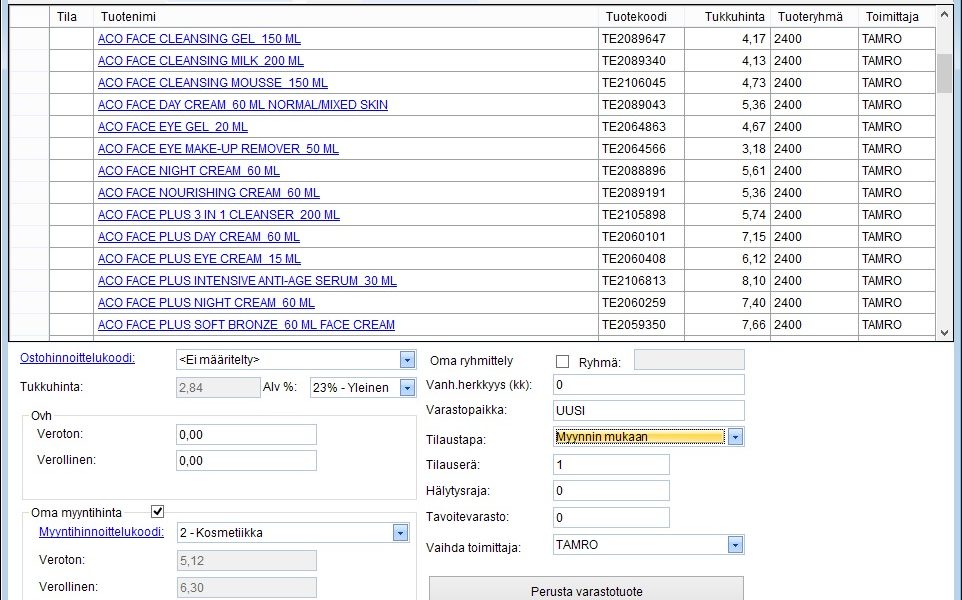Click the Tila column header

pyautogui.click(x=71, y=17)
